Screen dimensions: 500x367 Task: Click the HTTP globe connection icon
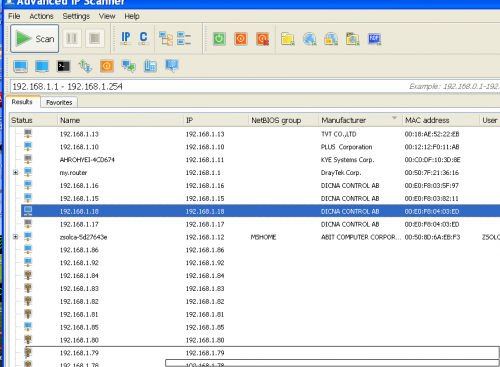coord(310,39)
